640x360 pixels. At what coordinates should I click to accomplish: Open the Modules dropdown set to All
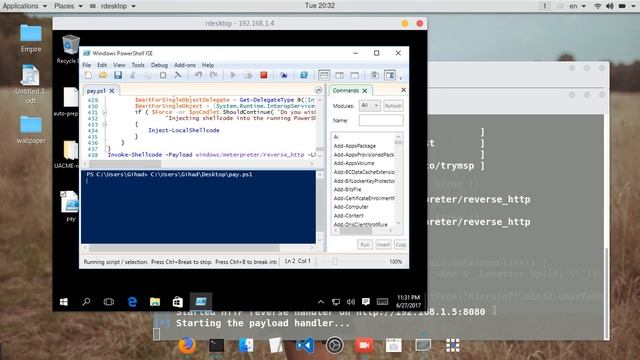[x=369, y=106]
